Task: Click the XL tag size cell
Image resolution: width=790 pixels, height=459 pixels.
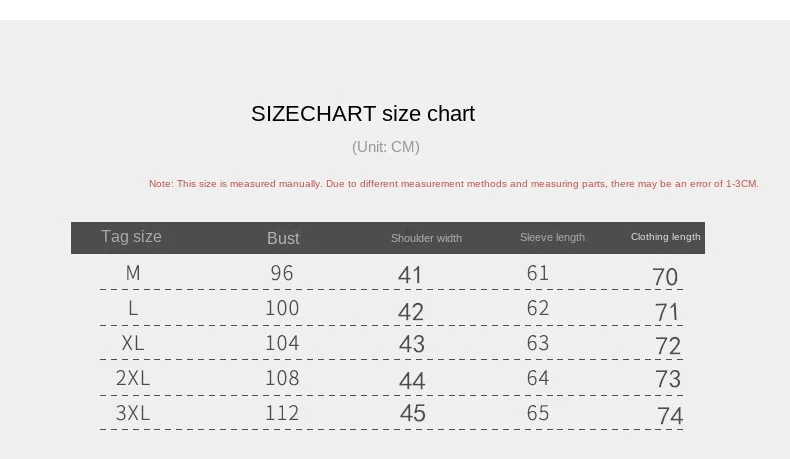Action: point(135,343)
